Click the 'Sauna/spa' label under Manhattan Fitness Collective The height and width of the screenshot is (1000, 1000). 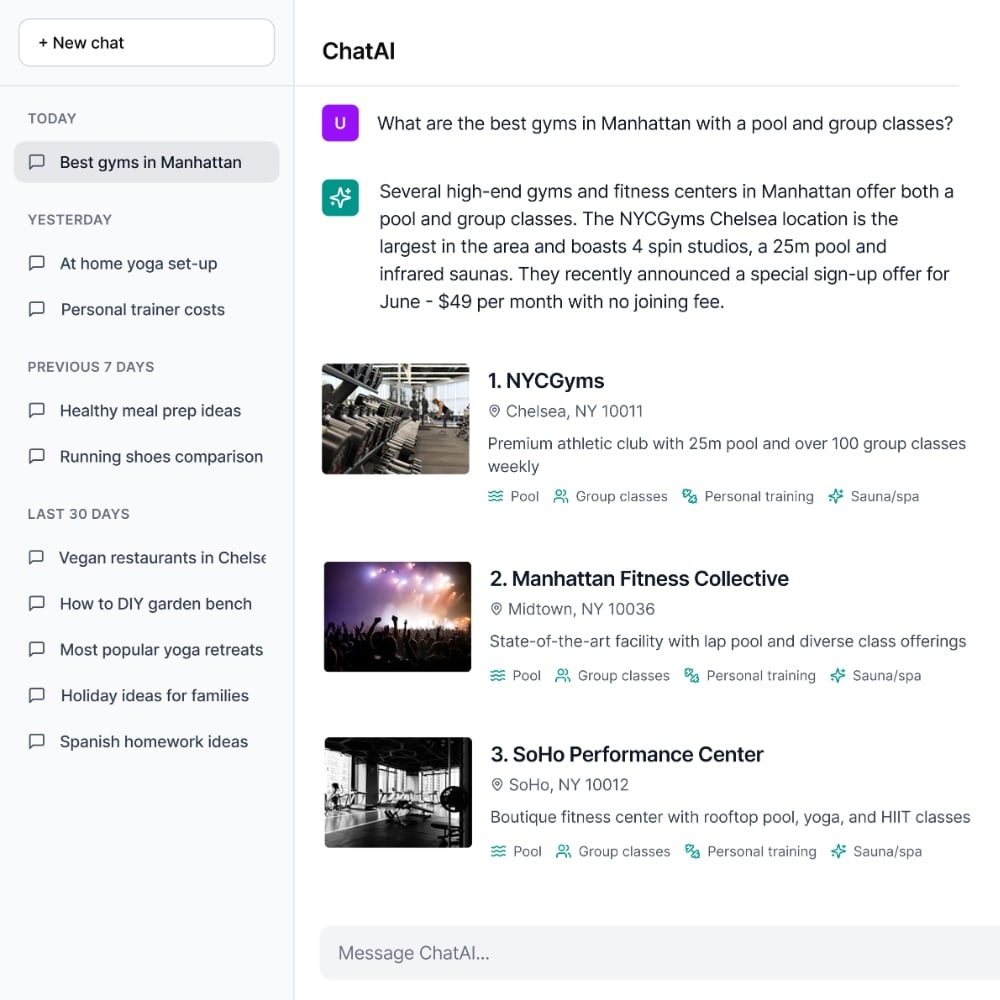[886, 675]
